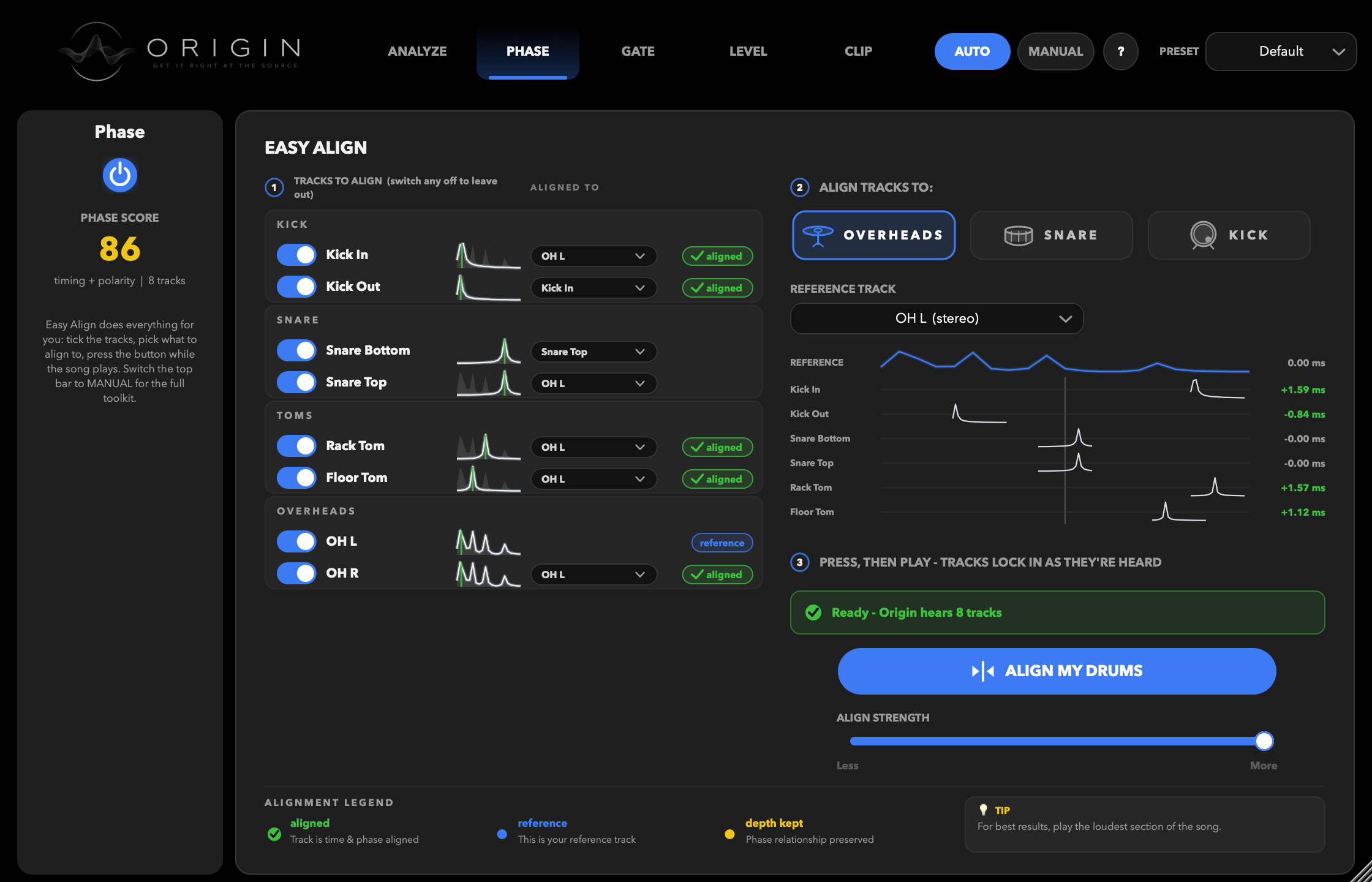Image resolution: width=1372 pixels, height=882 pixels.
Task: Open Floor Tom aligned-to dropdown
Action: [594, 479]
